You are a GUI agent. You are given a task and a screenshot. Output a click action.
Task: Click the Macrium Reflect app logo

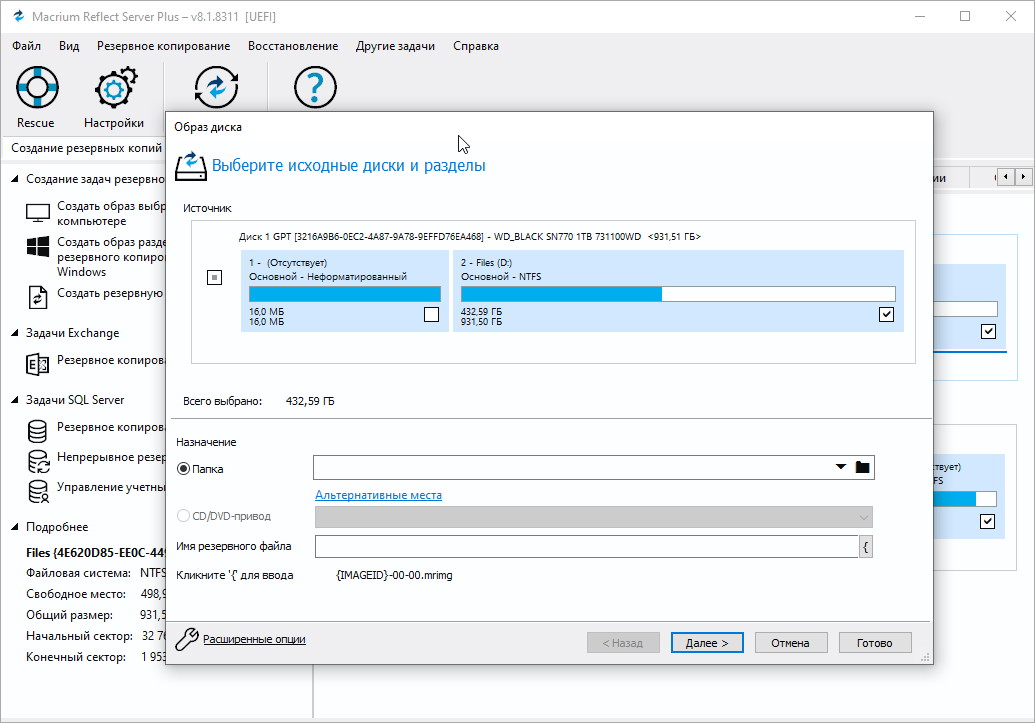[18, 16]
